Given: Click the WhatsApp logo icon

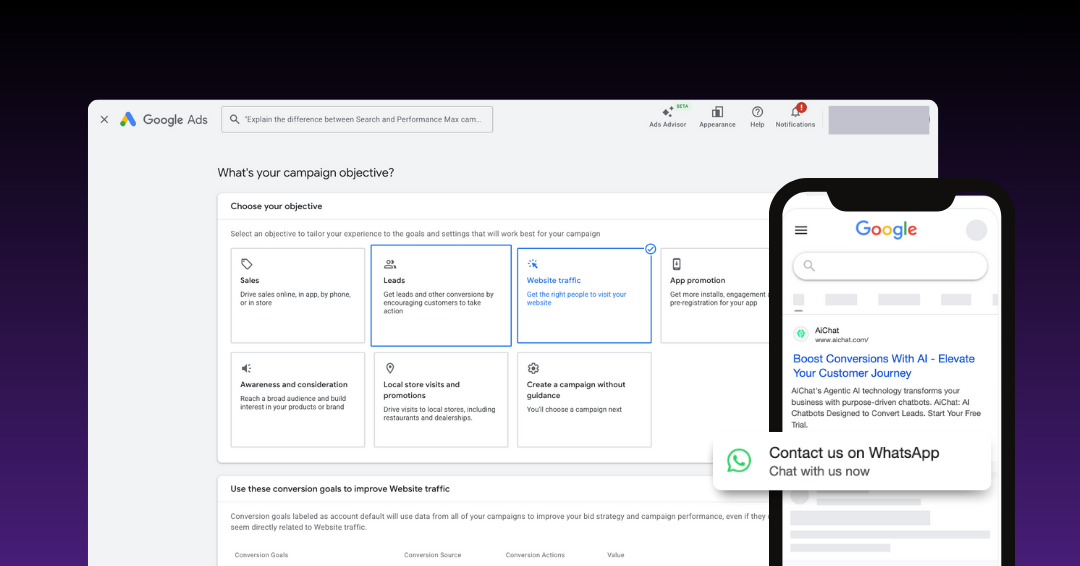Looking at the screenshot, I should pos(739,461).
